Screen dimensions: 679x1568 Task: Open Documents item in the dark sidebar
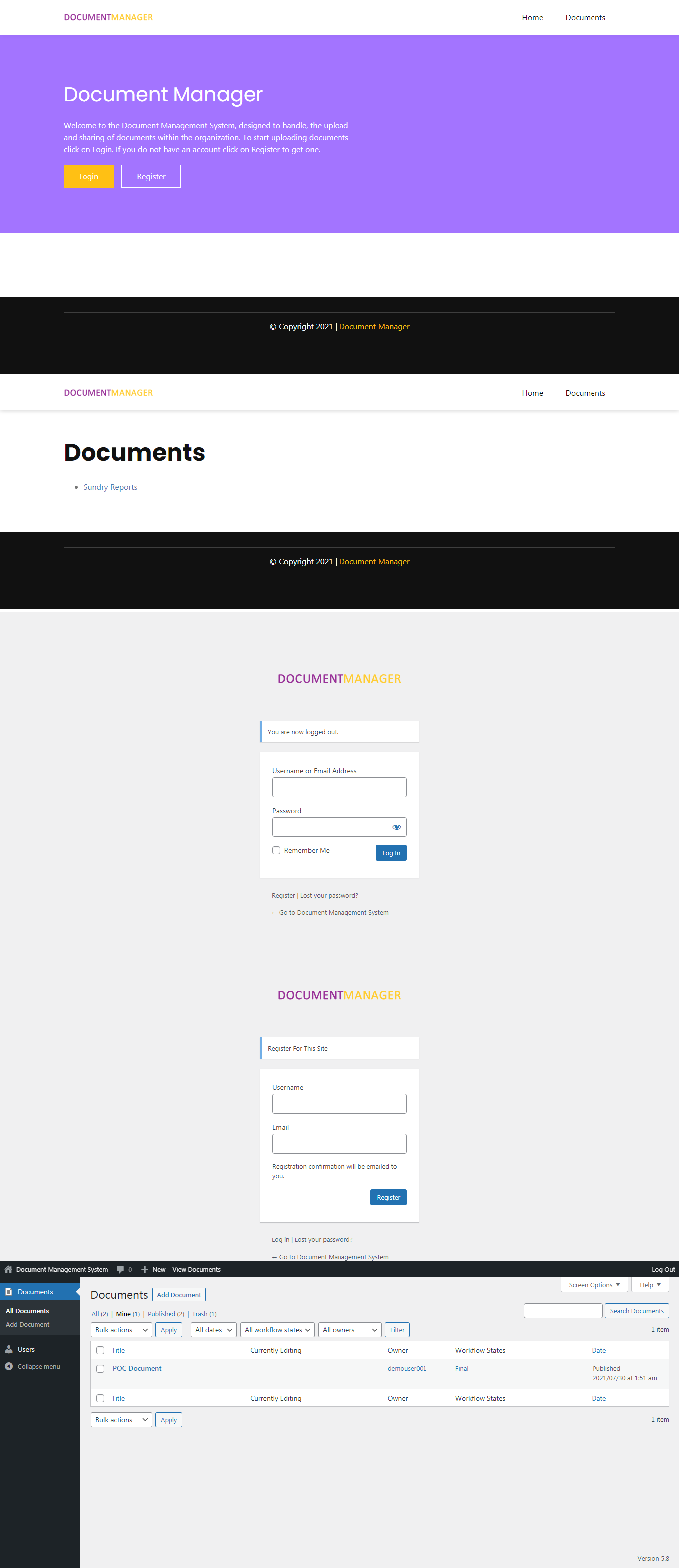click(x=40, y=1292)
